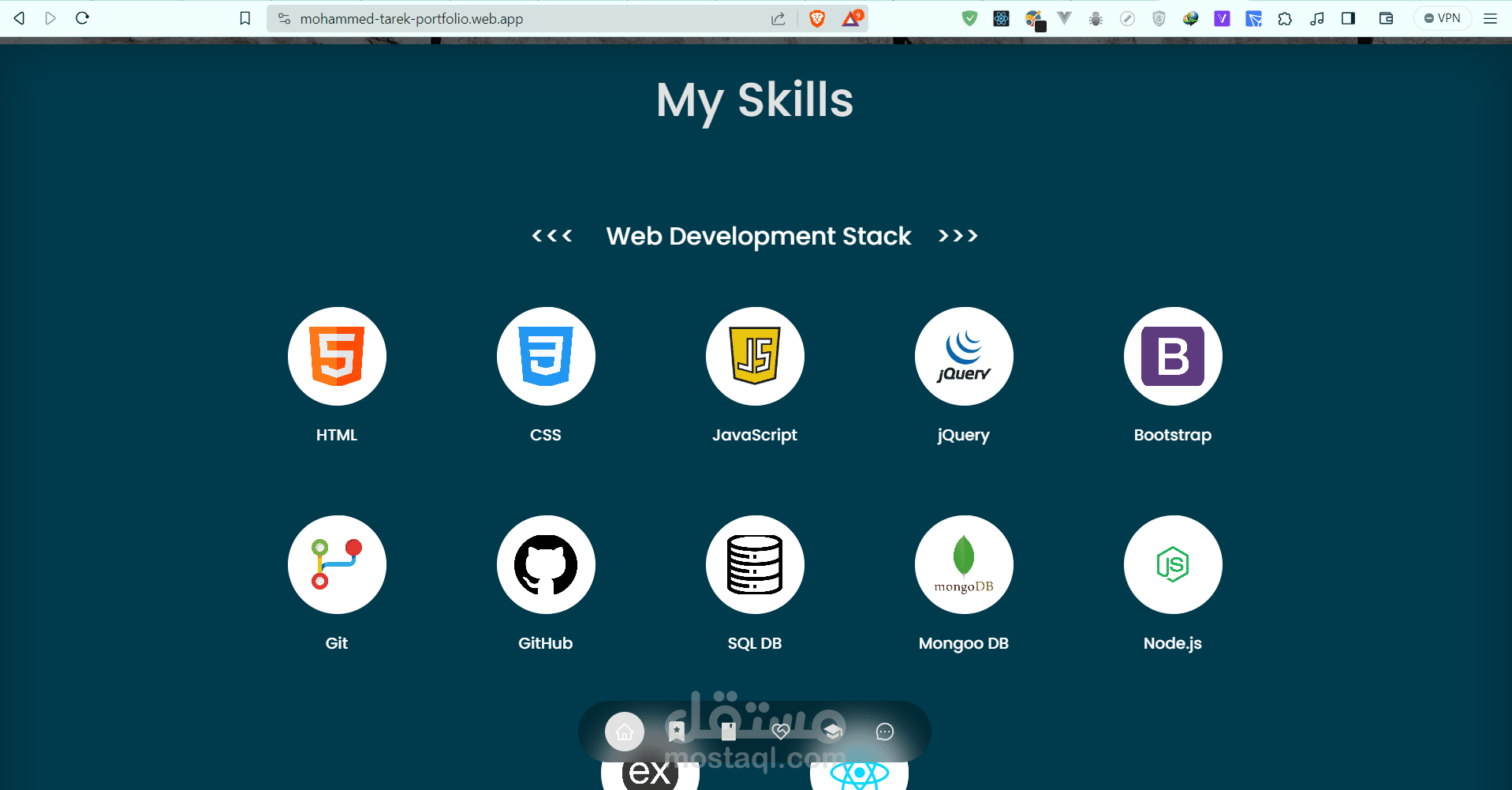The image size is (1512, 790).
Task: Bookmark this page in the browser
Action: click(x=245, y=18)
